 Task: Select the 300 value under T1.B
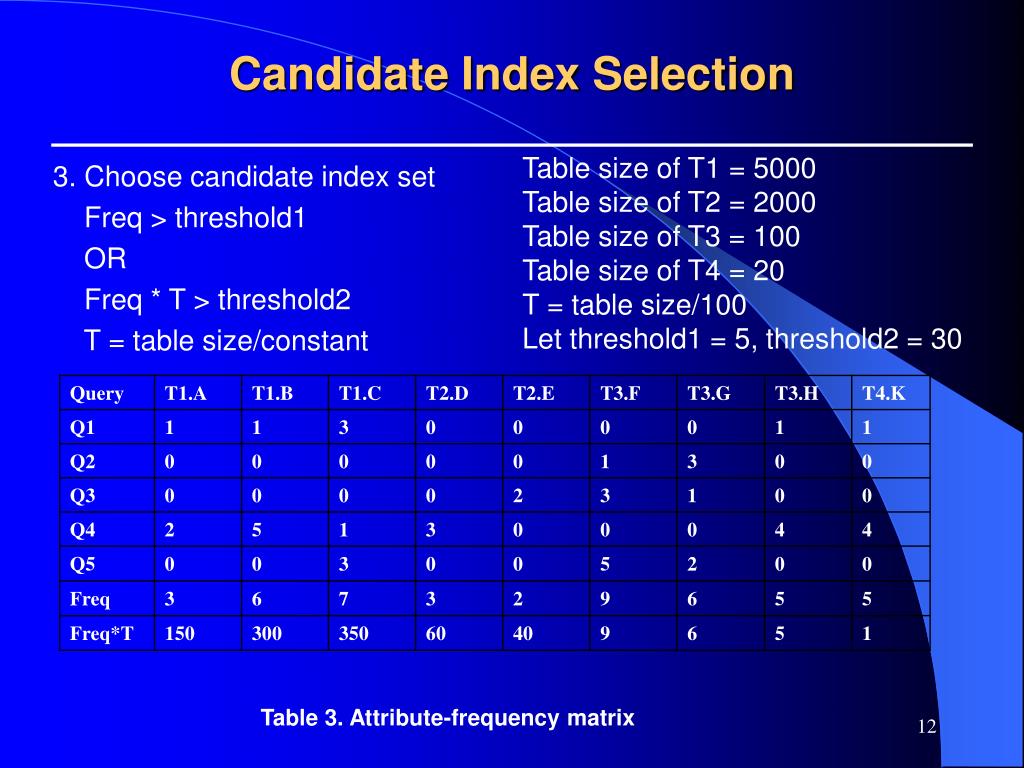click(x=266, y=633)
